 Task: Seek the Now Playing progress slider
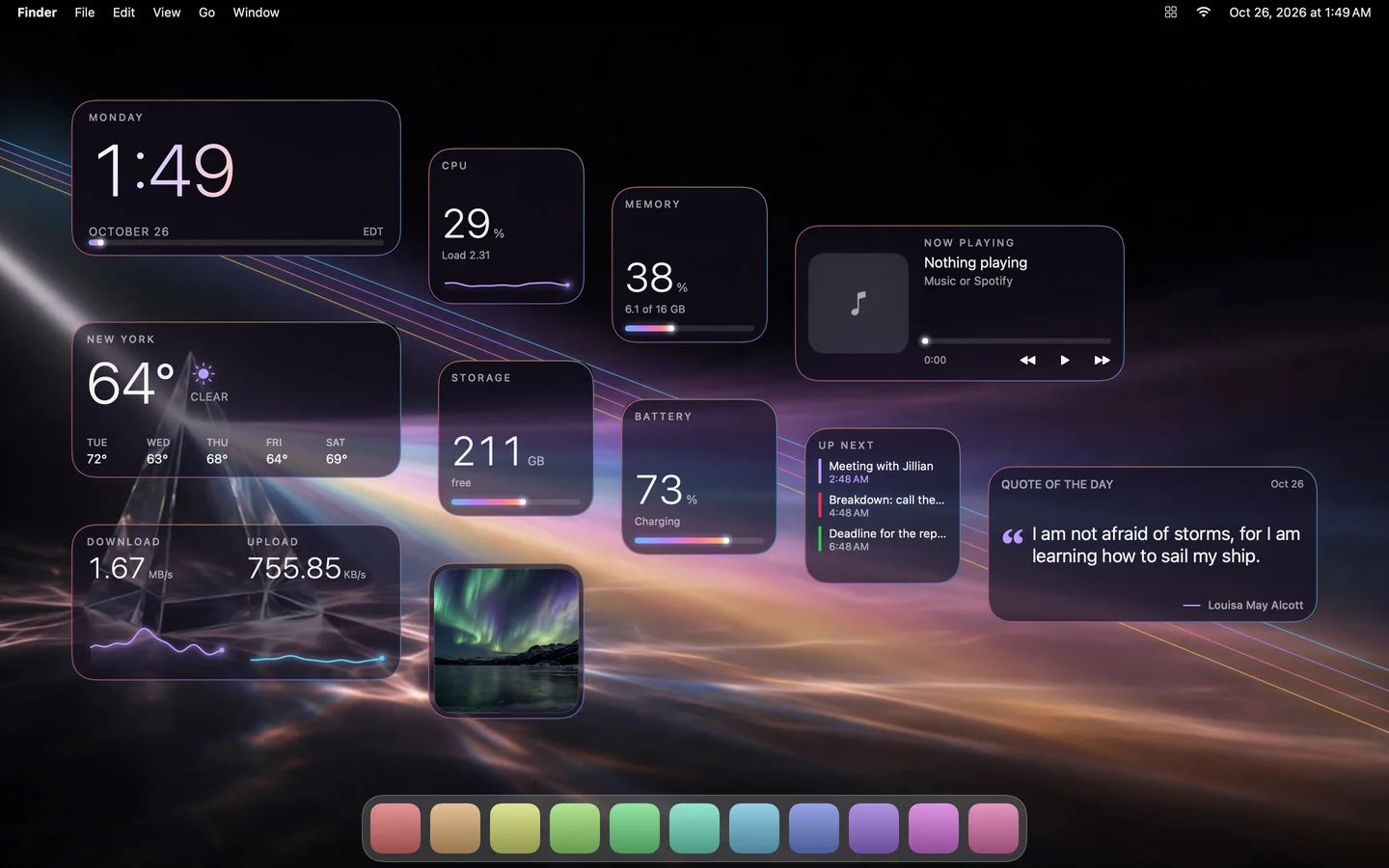click(1018, 340)
